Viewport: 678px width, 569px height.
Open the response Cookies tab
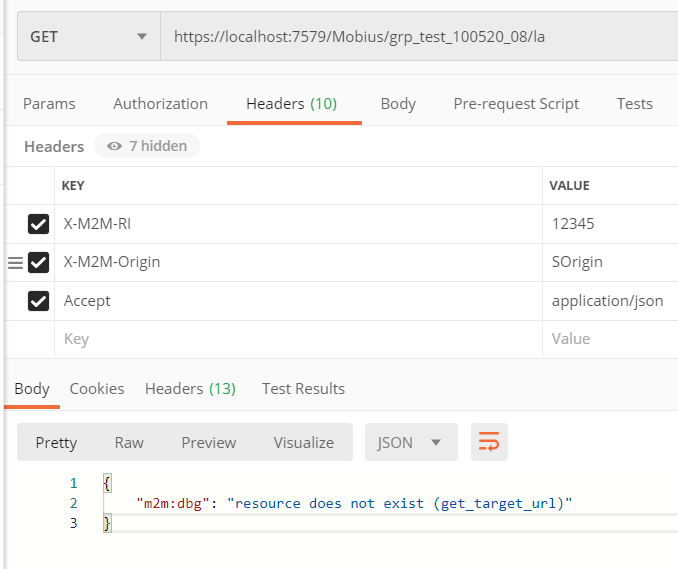pyautogui.click(x=97, y=389)
